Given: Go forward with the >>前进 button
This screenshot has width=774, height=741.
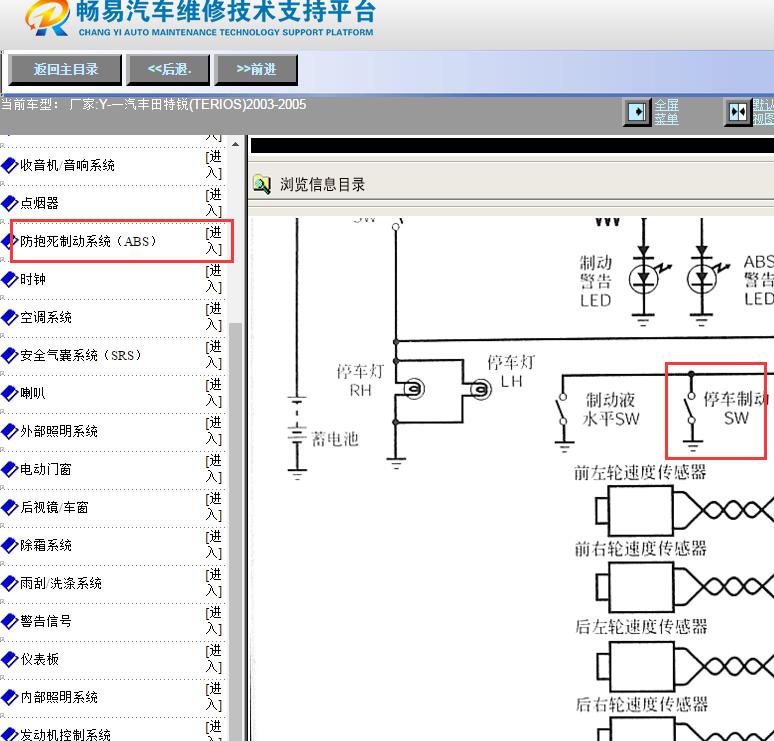Looking at the screenshot, I should 256,70.
